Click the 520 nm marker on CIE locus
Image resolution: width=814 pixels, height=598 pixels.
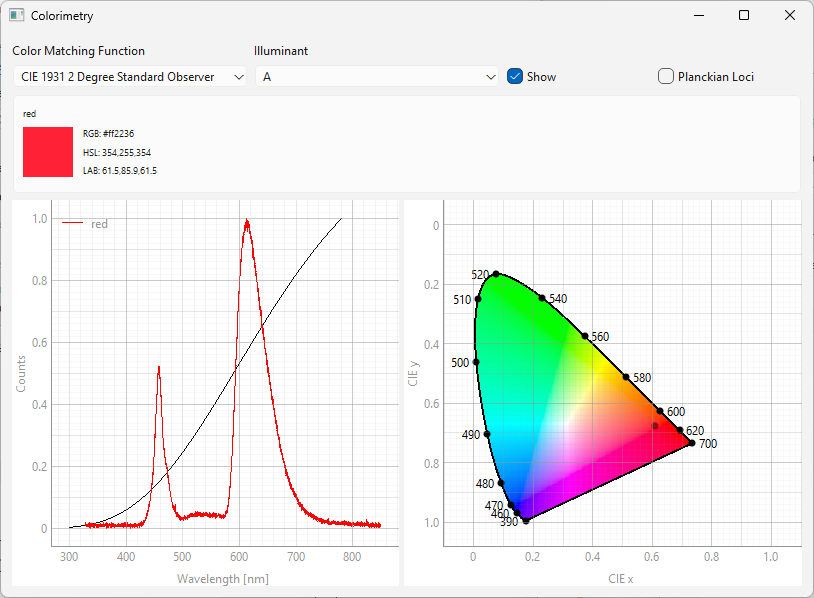point(495,274)
